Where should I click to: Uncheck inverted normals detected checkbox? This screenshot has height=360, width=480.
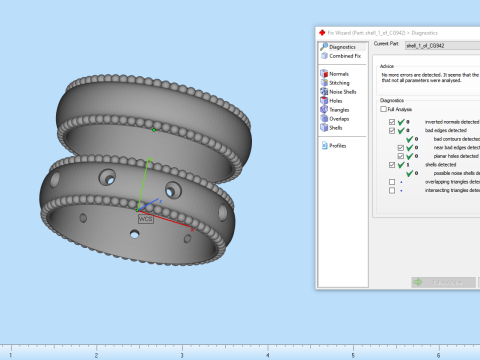[392, 122]
